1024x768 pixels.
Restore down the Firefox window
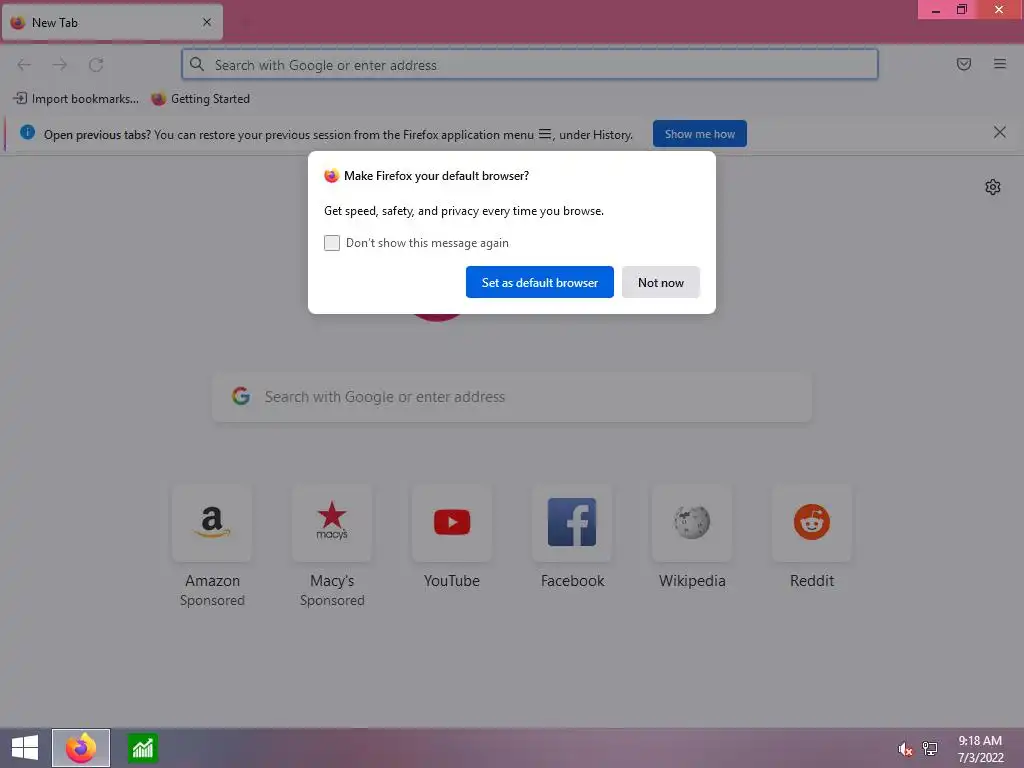pos(962,9)
